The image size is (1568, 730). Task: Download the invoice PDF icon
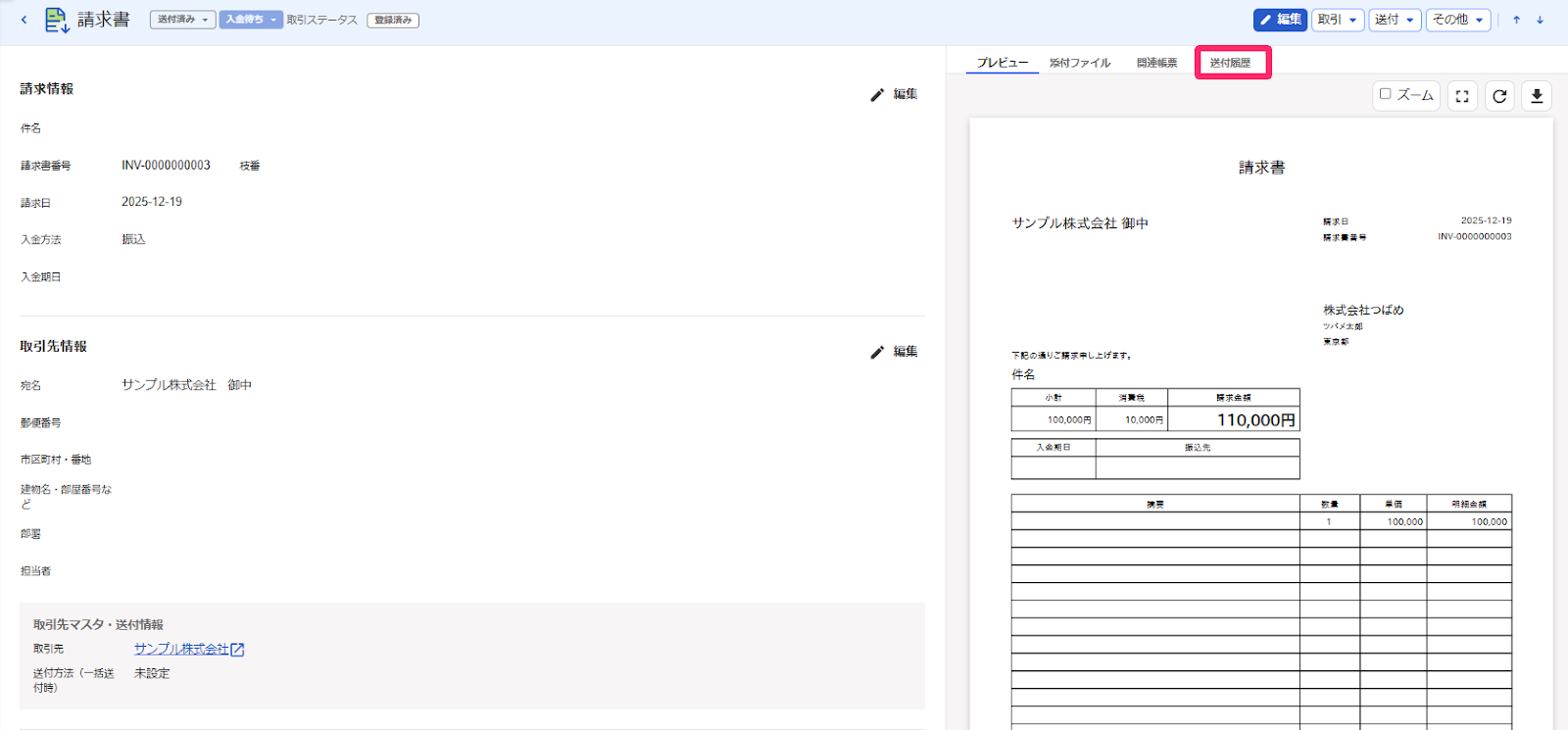click(x=1537, y=96)
